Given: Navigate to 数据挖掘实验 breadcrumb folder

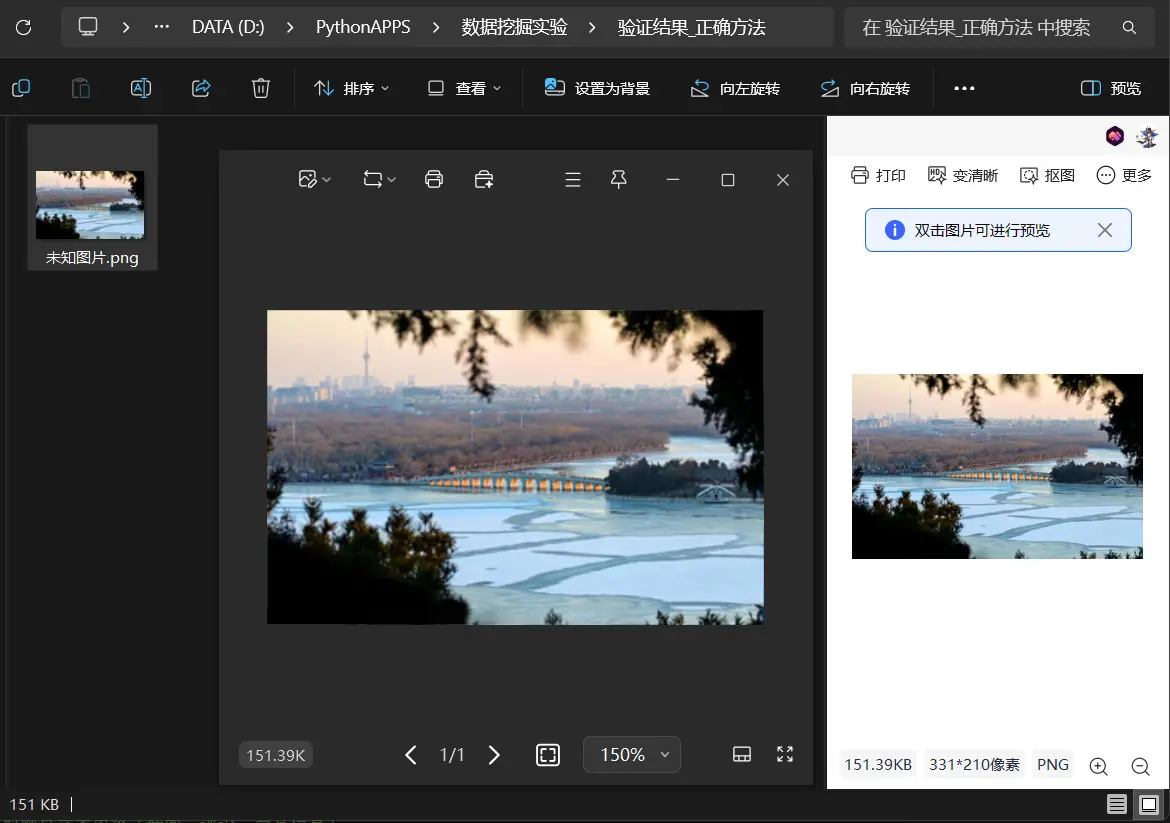Looking at the screenshot, I should (514, 27).
